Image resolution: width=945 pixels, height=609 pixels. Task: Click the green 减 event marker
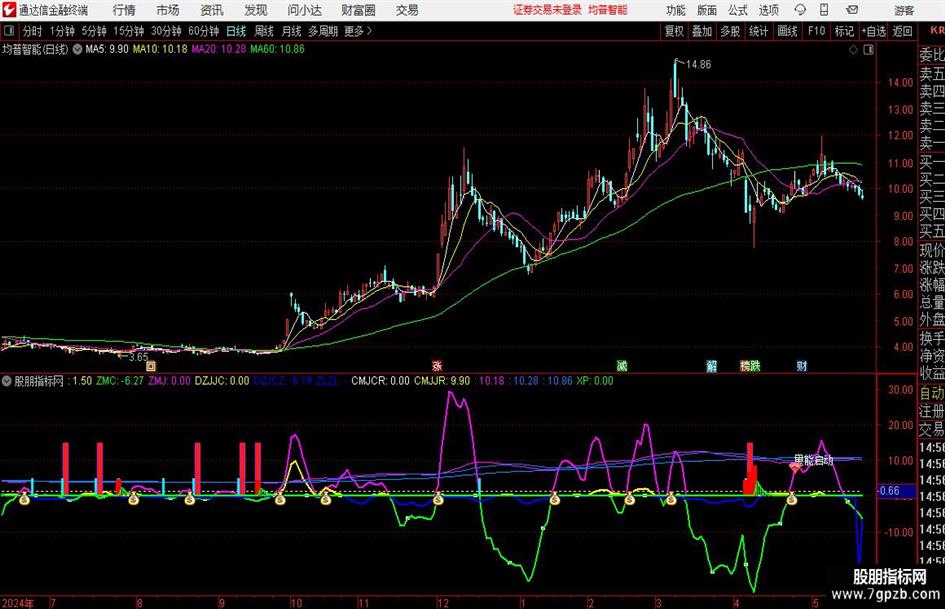621,365
